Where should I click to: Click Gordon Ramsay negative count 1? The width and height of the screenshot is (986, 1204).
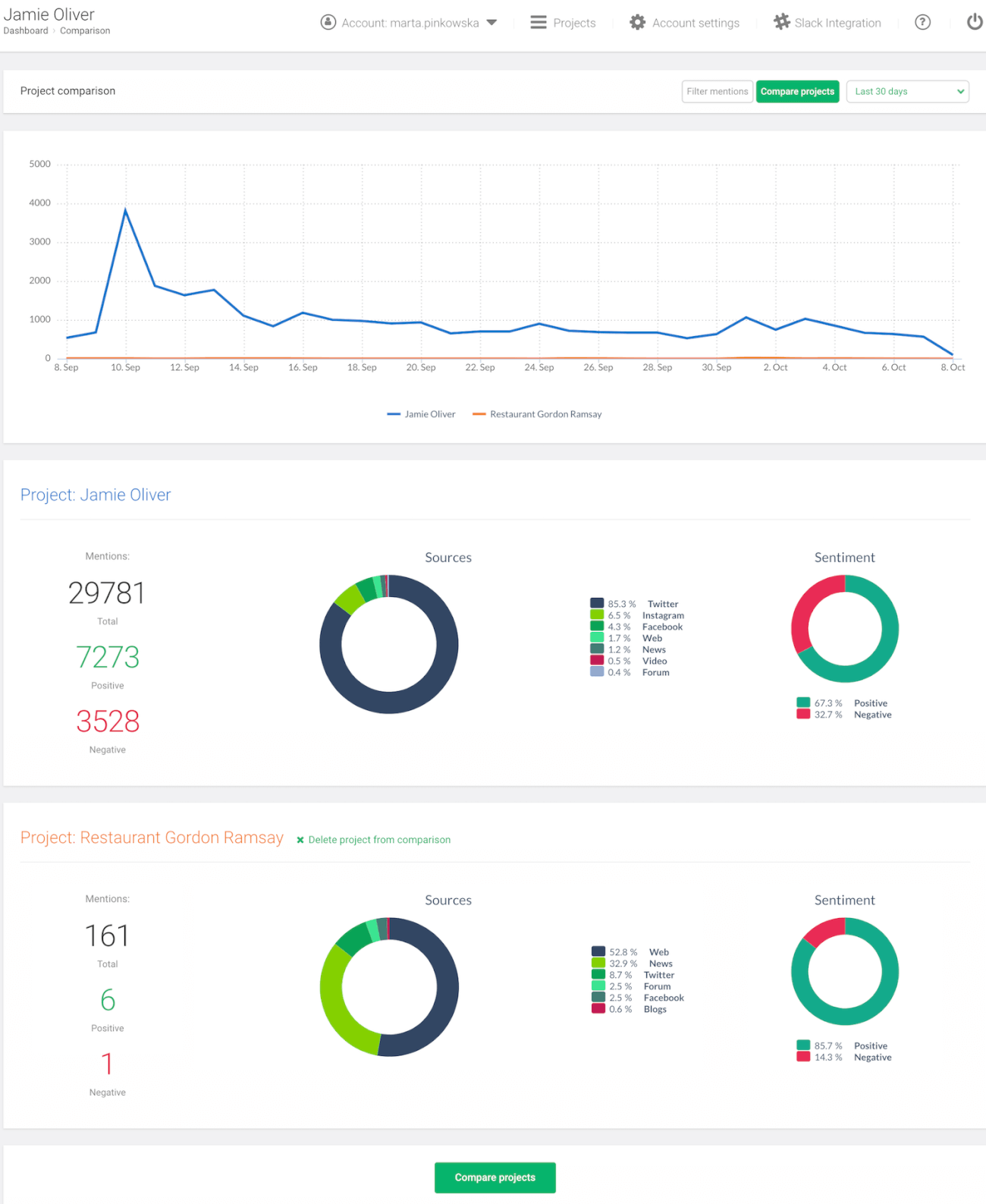click(x=107, y=1064)
